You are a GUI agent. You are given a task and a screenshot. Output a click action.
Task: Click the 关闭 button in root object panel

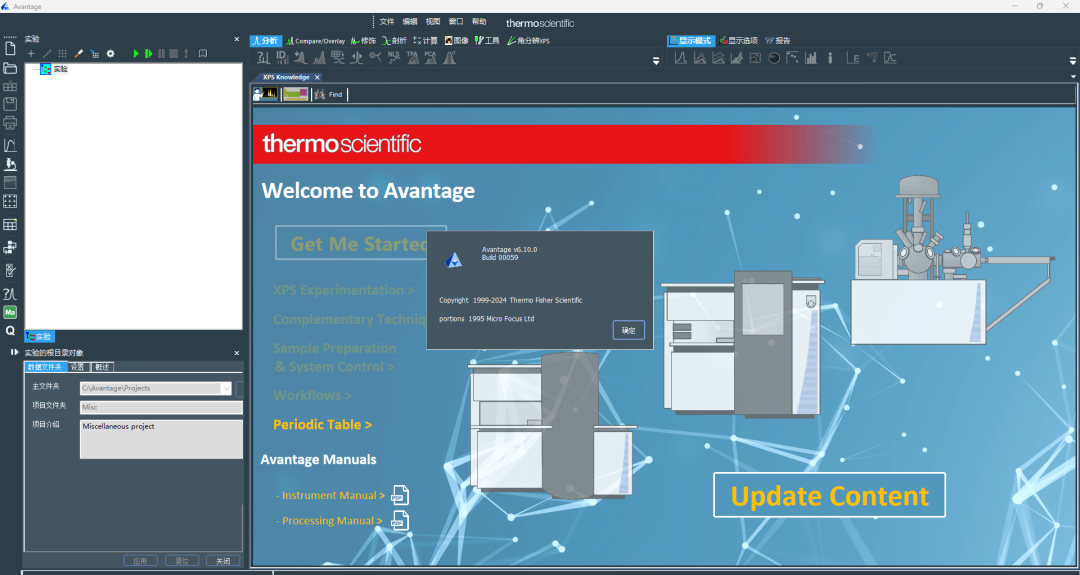click(x=223, y=561)
